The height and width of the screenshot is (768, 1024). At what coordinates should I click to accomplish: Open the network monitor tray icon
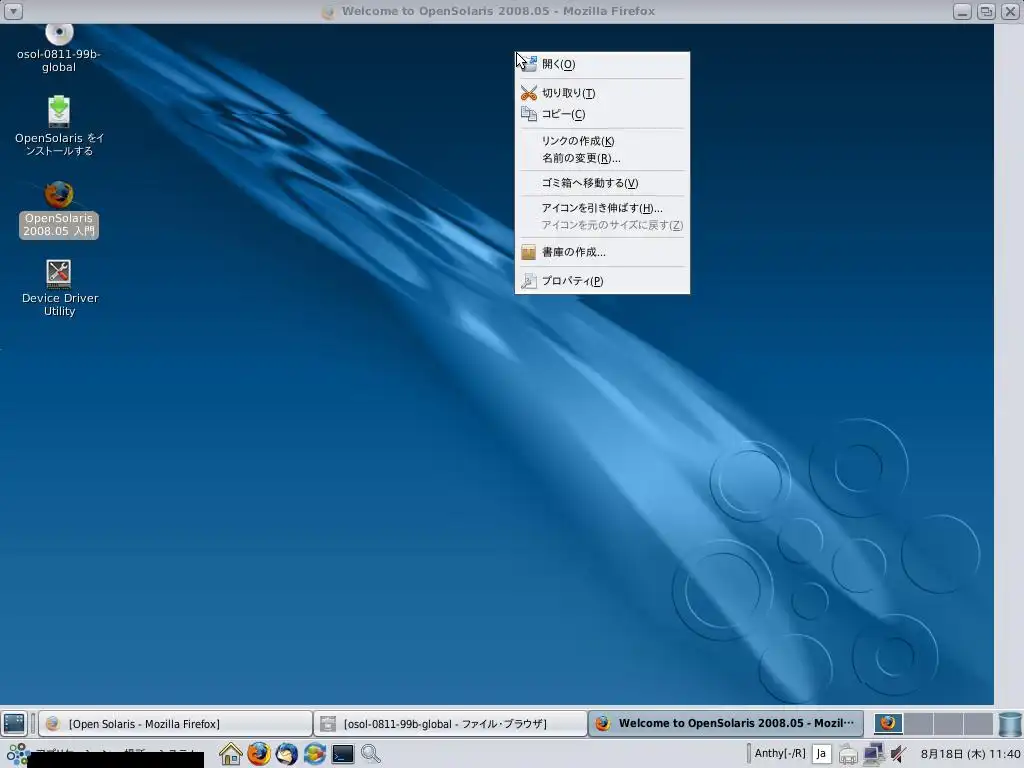873,754
